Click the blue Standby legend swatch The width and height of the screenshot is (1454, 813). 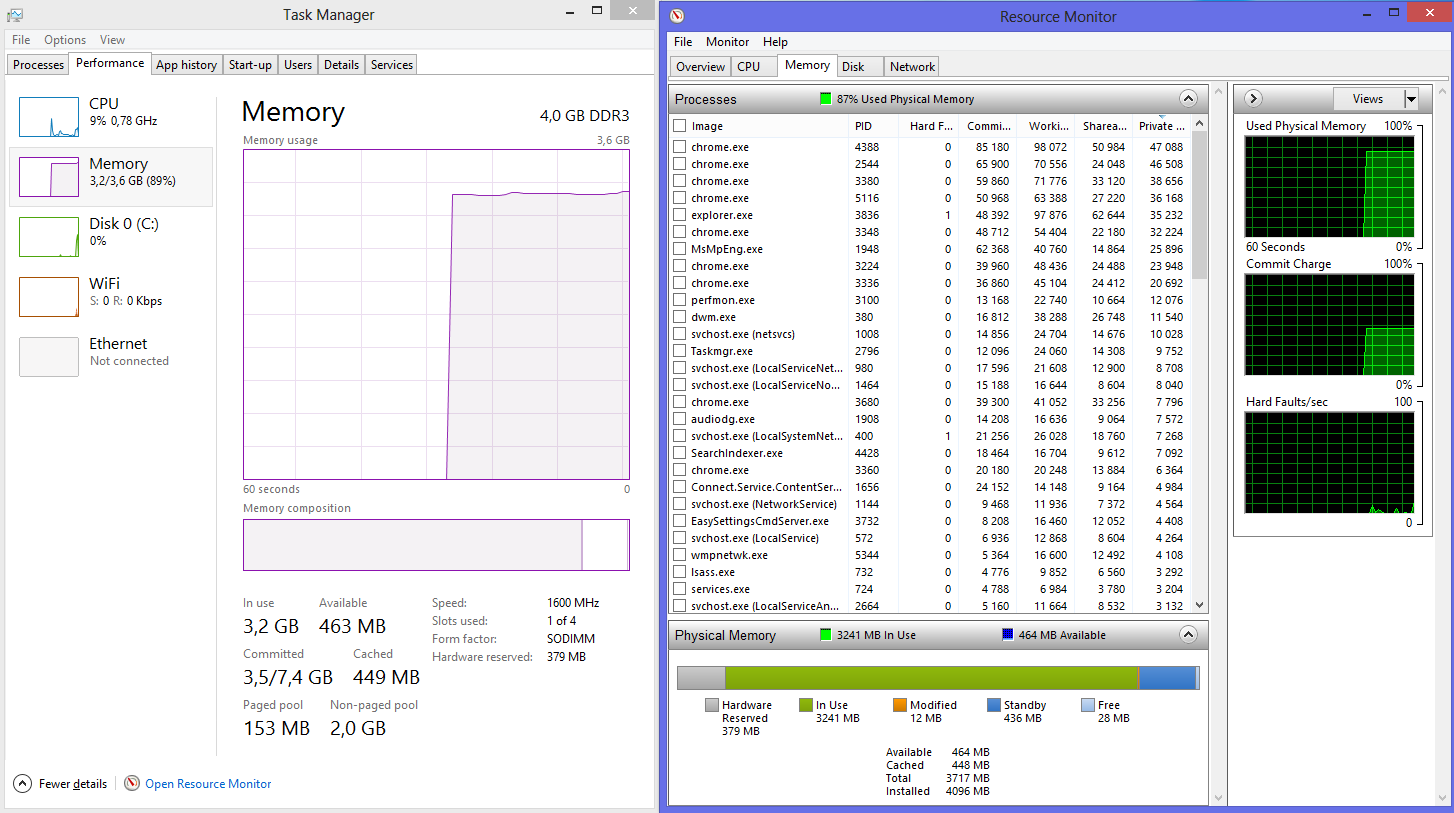(994, 705)
